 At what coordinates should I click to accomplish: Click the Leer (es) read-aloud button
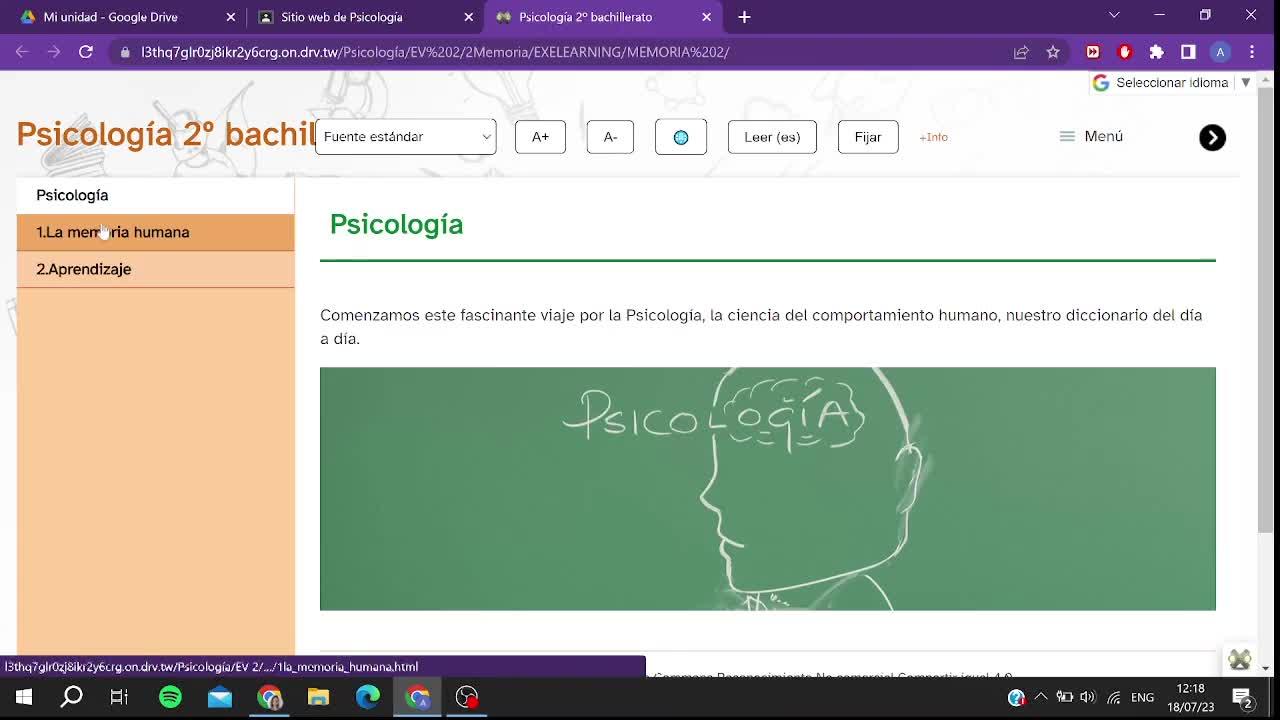[x=772, y=137]
